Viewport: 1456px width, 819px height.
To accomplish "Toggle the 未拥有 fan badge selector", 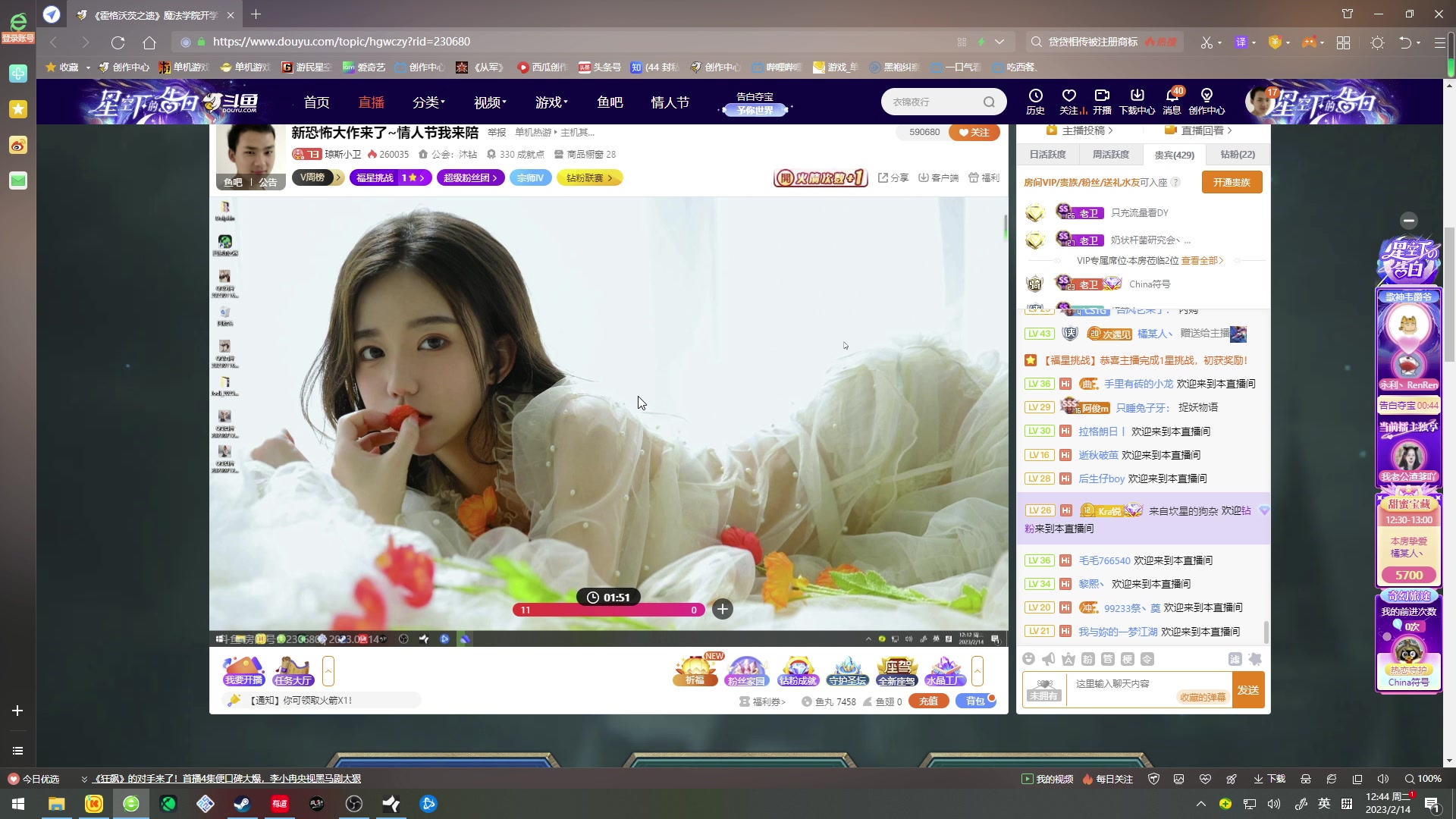I will tap(1043, 690).
